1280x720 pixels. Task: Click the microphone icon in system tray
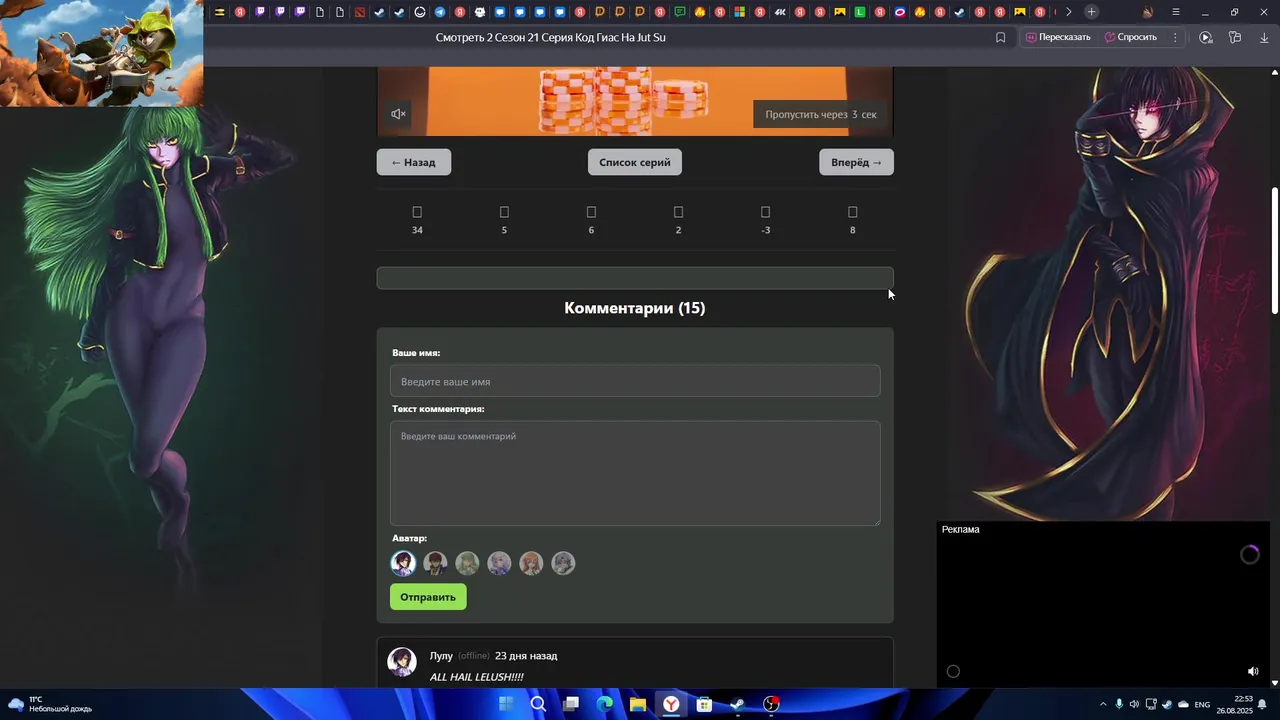point(1119,704)
